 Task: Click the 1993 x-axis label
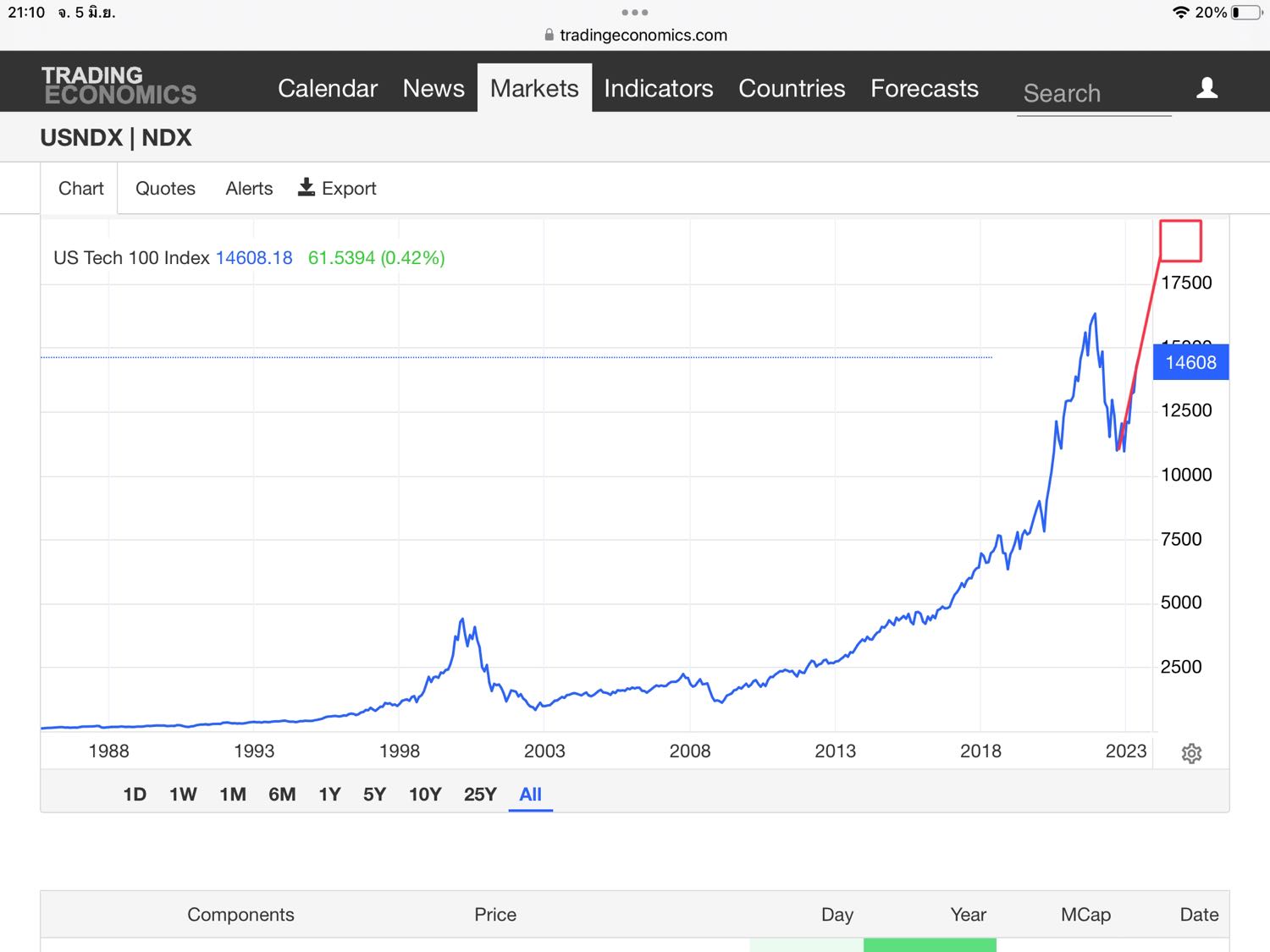pos(254,751)
